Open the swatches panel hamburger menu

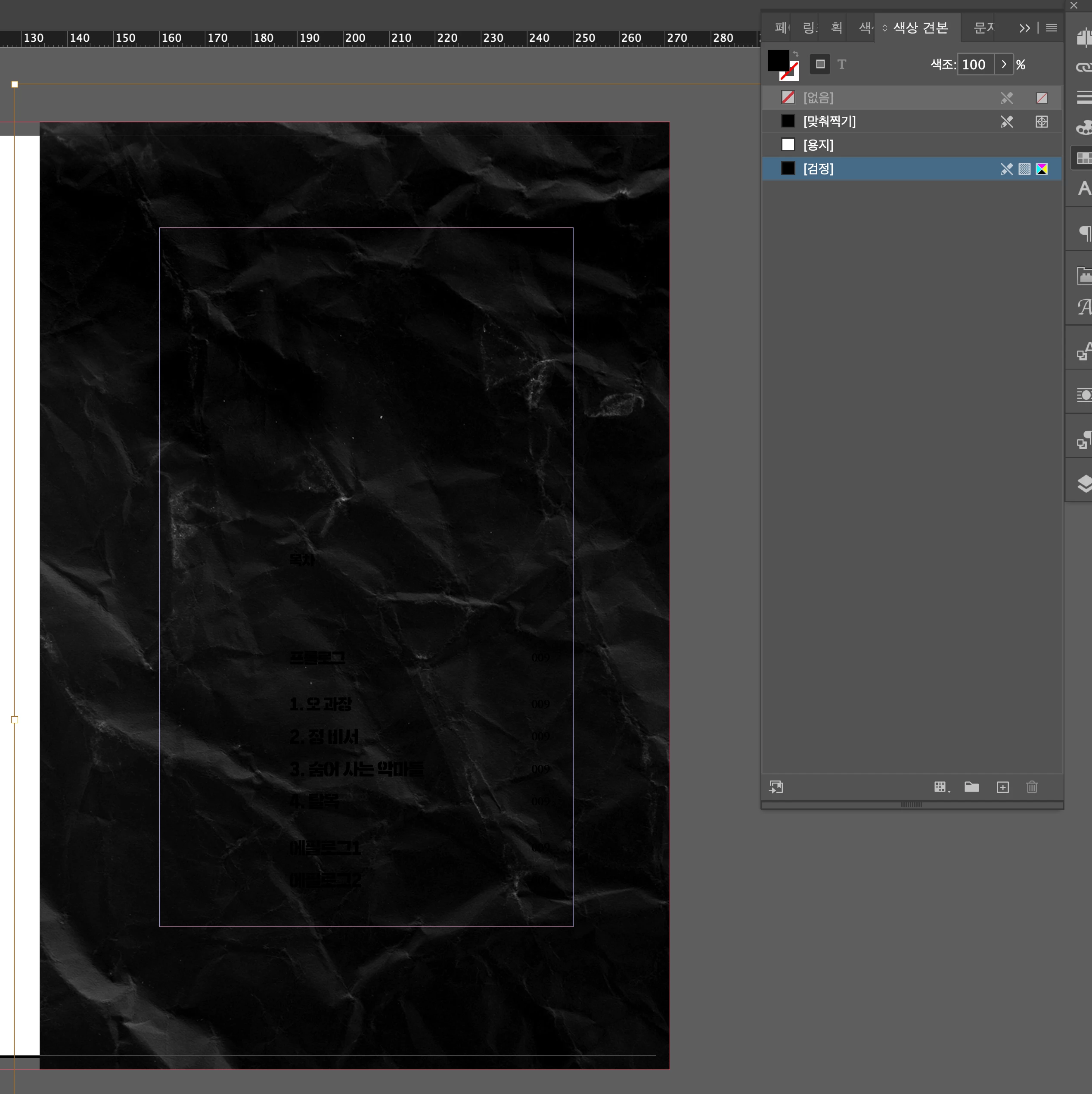click(1051, 28)
